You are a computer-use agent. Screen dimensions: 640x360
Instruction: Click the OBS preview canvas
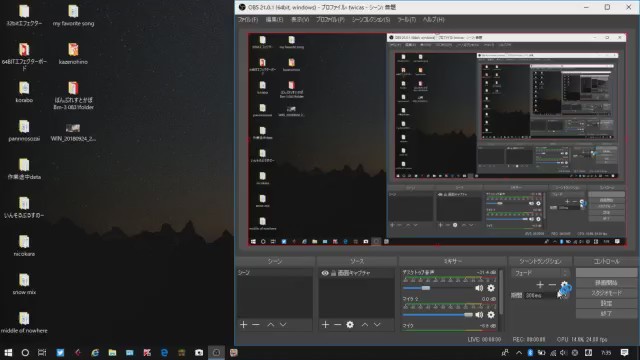(x=437, y=139)
